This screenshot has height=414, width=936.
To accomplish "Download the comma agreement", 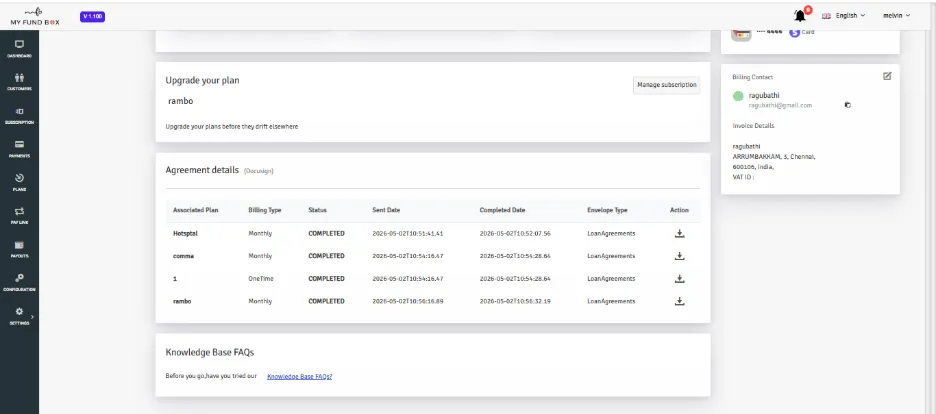I will point(679,256).
